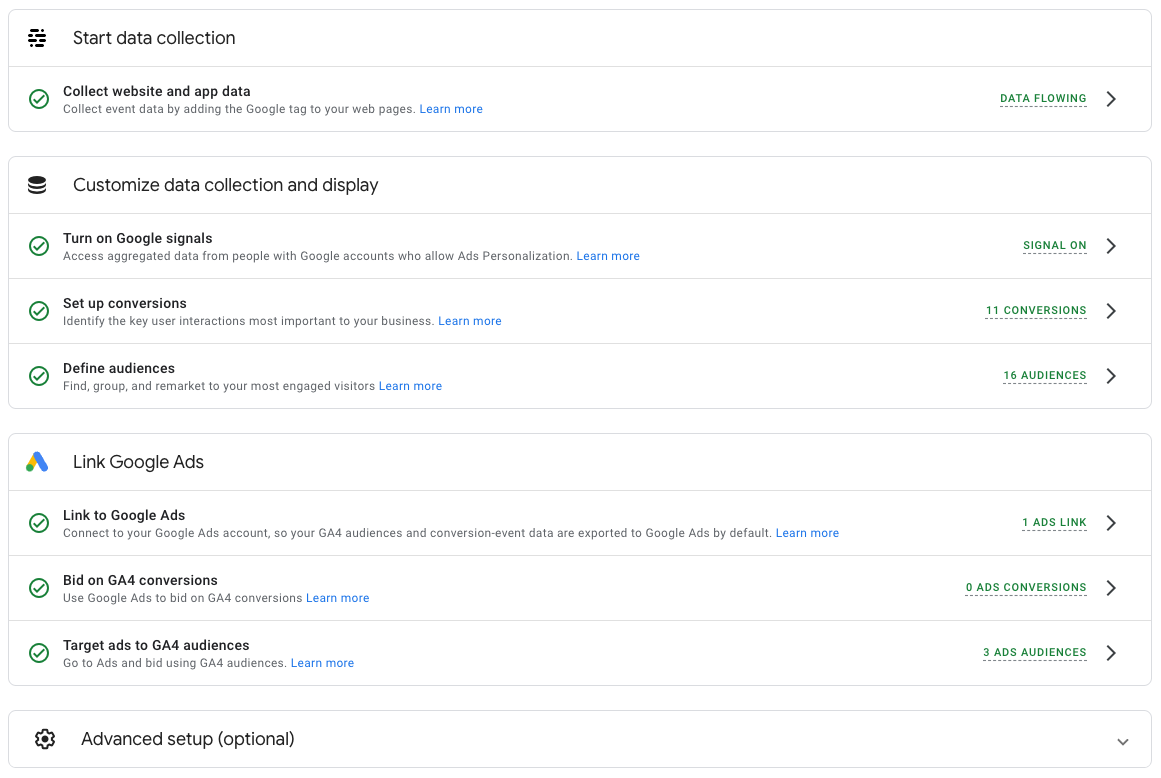
Task: Open the Collect website and app data arrow
Action: click(1111, 99)
